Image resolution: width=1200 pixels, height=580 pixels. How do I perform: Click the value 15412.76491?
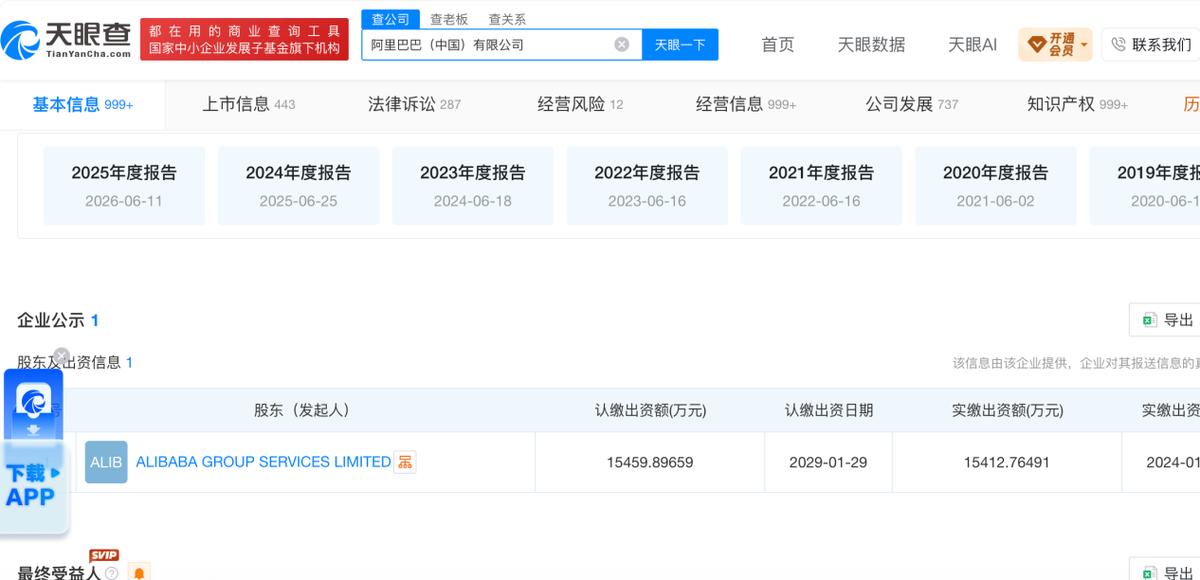pos(1007,462)
